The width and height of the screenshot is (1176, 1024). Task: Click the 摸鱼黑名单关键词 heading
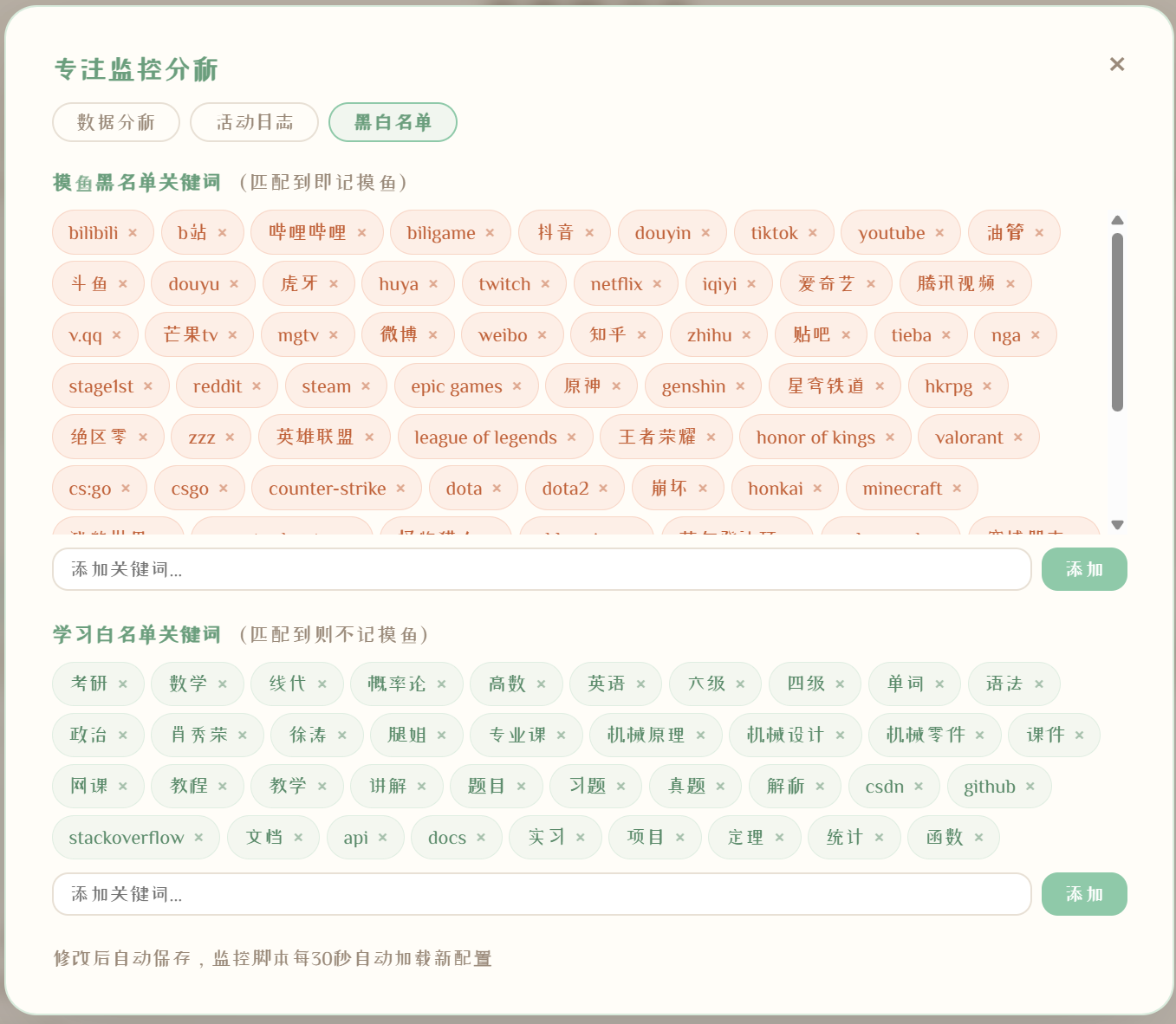[137, 183]
